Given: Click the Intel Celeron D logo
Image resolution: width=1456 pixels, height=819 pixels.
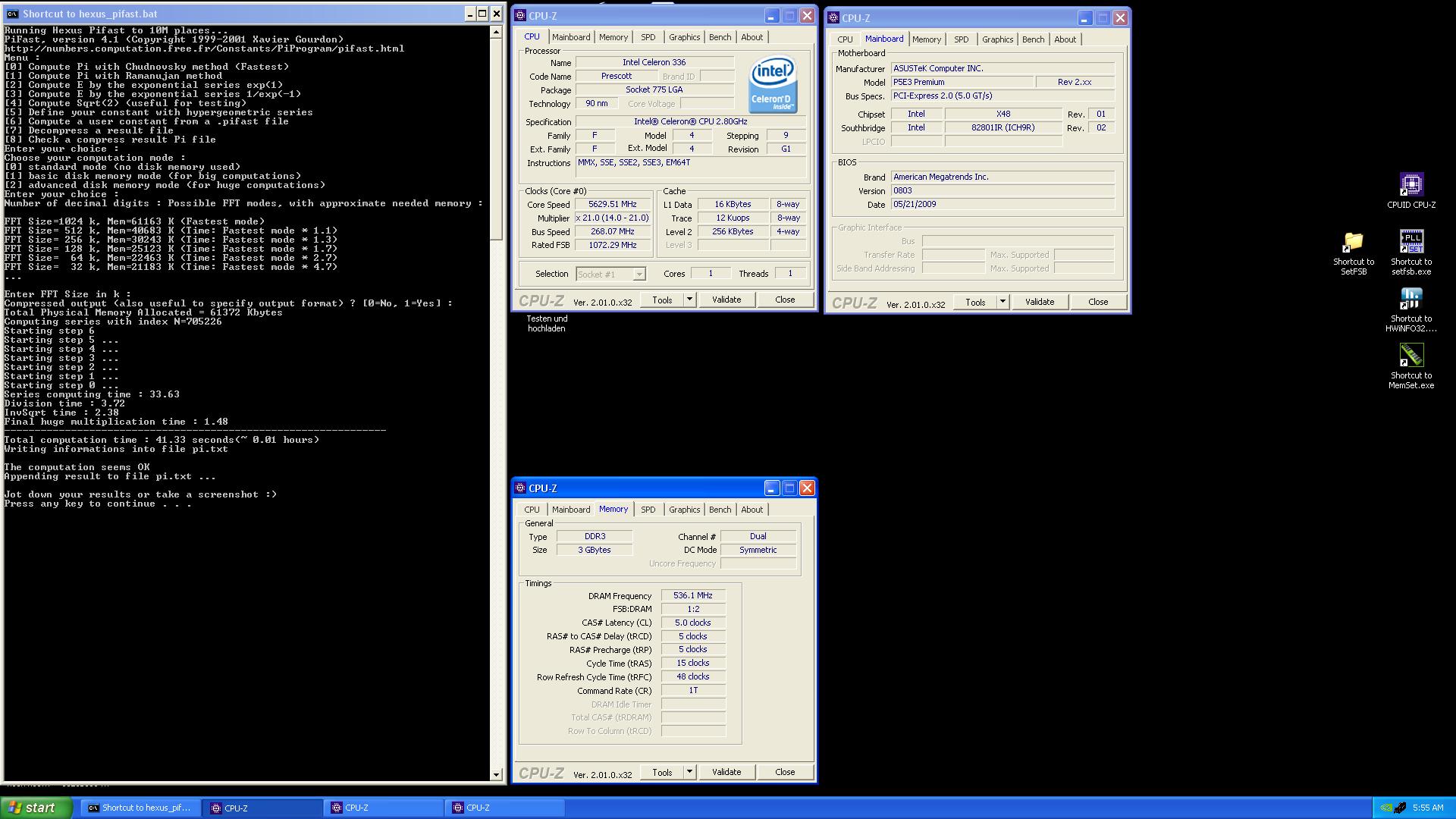Looking at the screenshot, I should 773,85.
